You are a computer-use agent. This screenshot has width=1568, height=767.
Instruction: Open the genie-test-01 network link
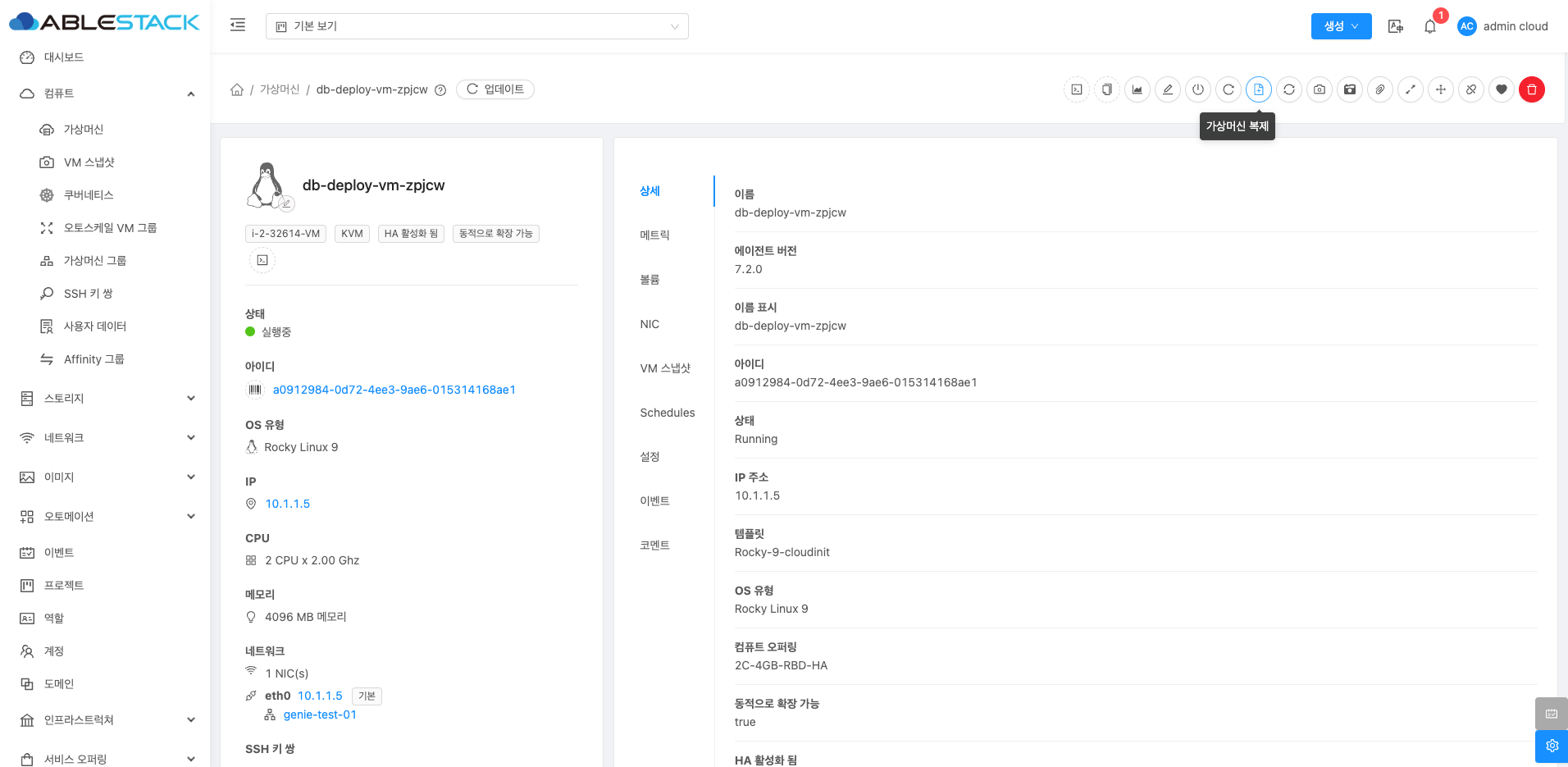(320, 714)
